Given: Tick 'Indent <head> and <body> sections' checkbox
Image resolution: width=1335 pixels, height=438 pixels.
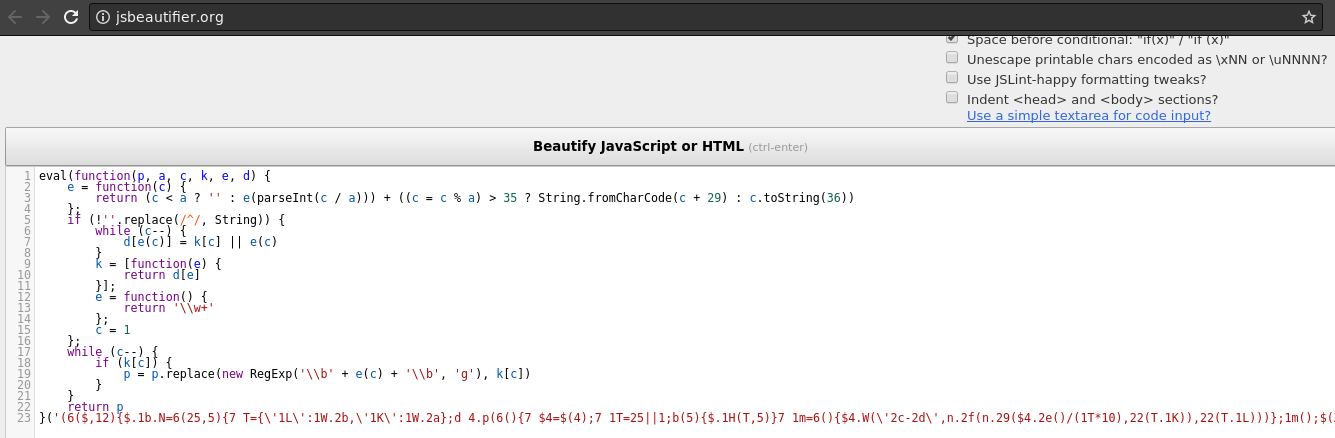Looking at the screenshot, I should tap(952, 98).
